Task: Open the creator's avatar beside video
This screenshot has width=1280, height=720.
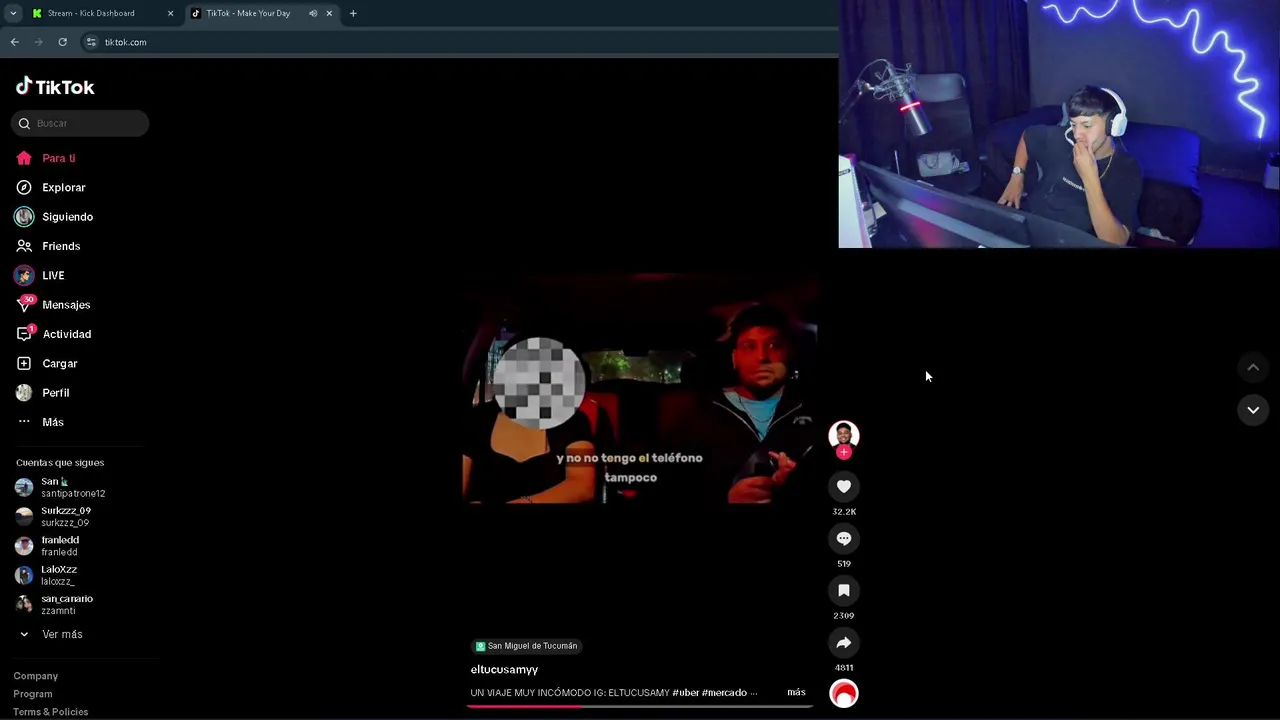Action: point(844,434)
